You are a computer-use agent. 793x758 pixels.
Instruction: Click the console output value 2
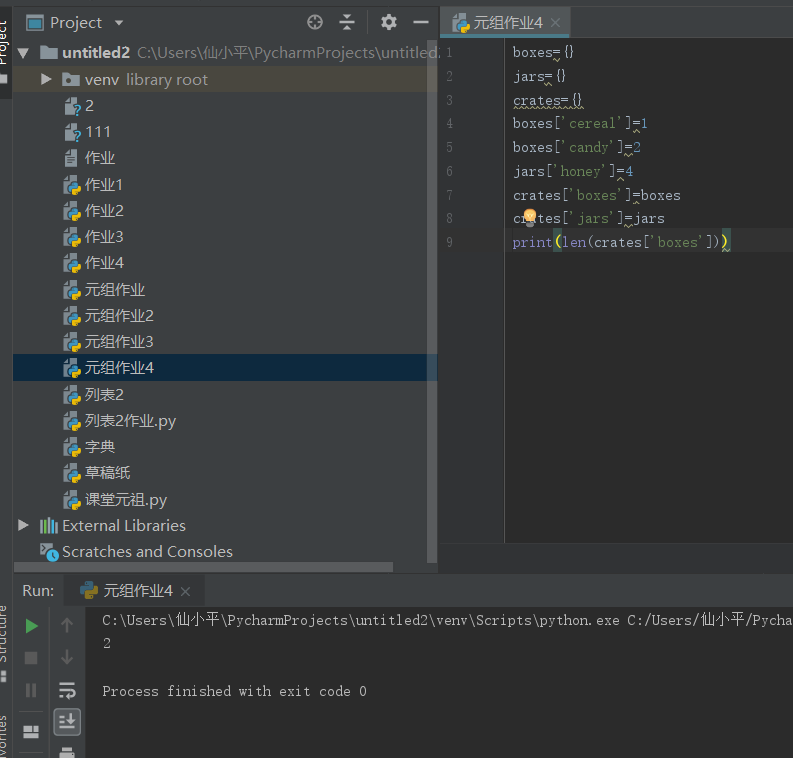pyautogui.click(x=107, y=643)
